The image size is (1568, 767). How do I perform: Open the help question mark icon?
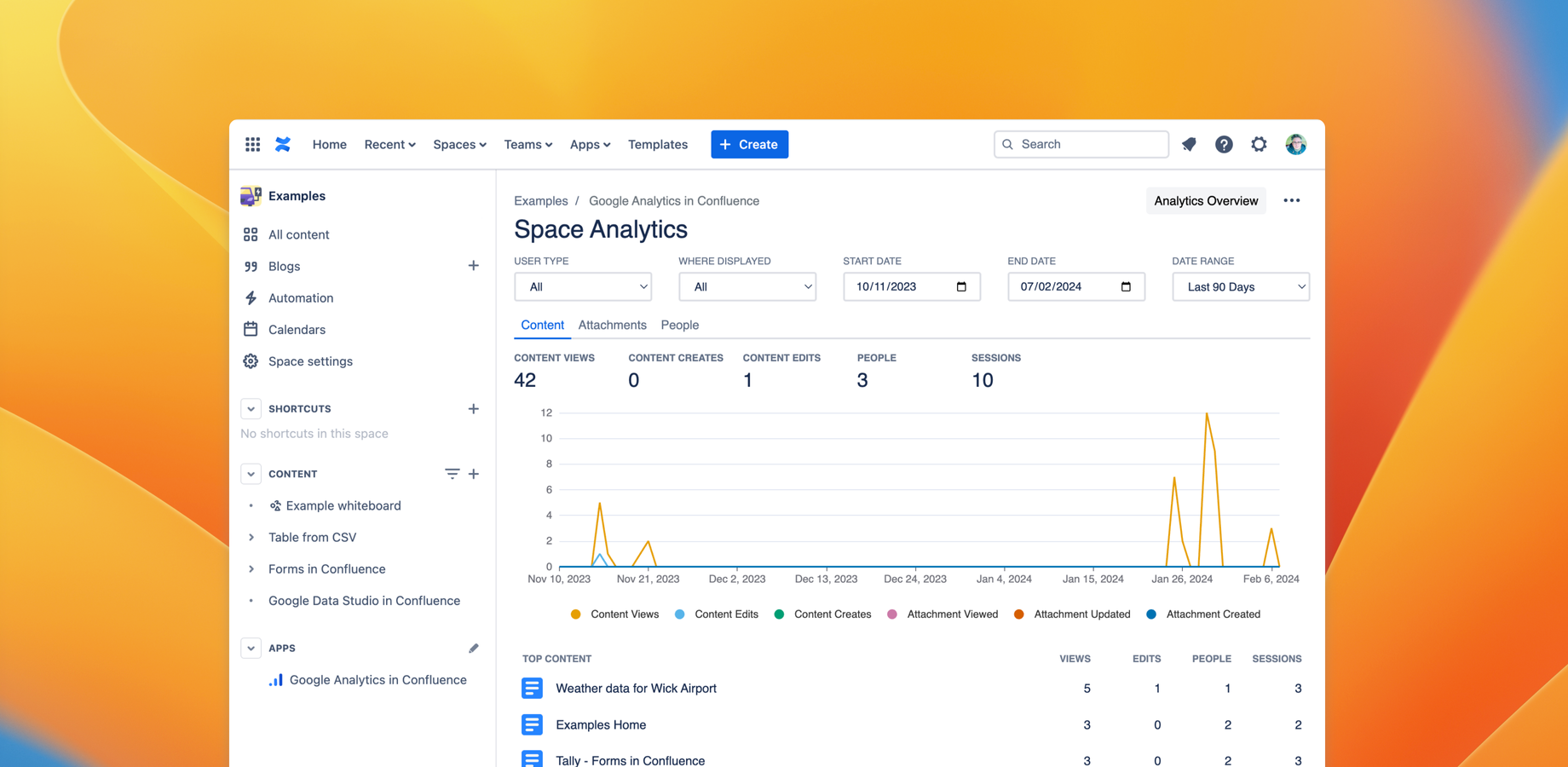(1224, 144)
